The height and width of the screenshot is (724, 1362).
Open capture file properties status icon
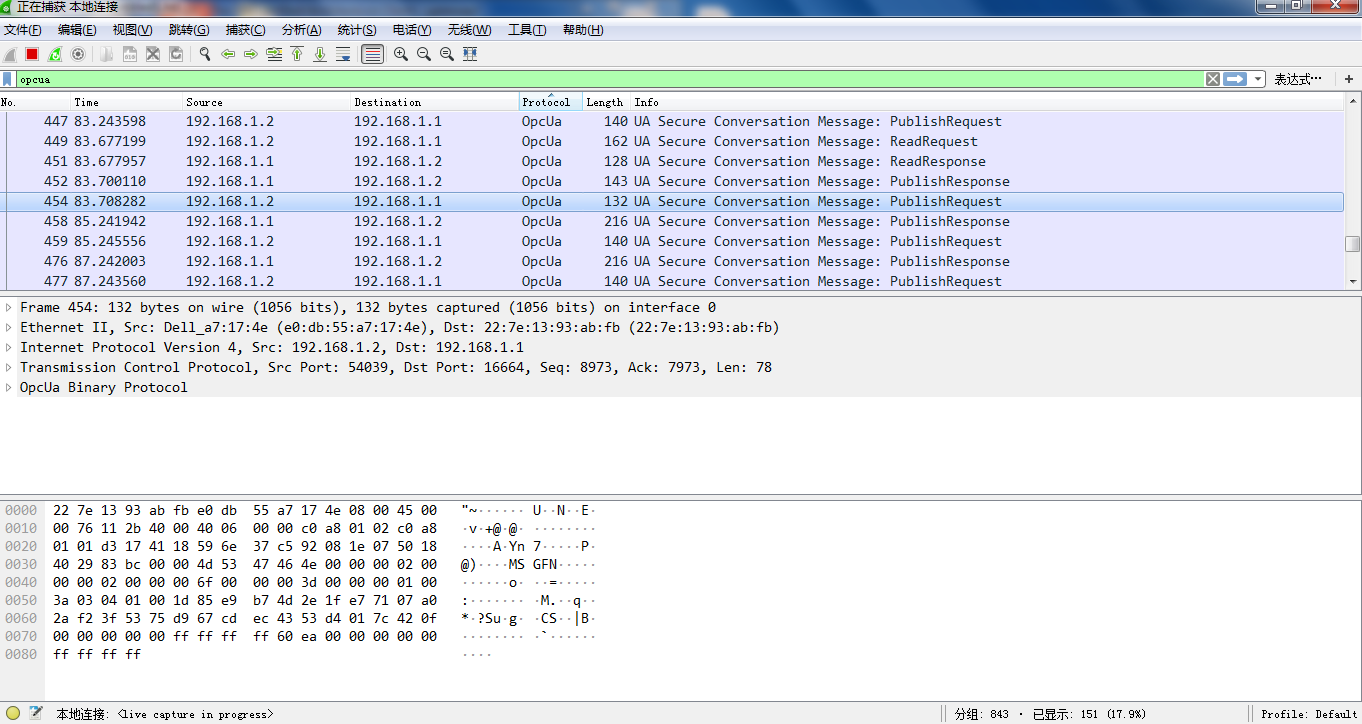click(x=36, y=713)
